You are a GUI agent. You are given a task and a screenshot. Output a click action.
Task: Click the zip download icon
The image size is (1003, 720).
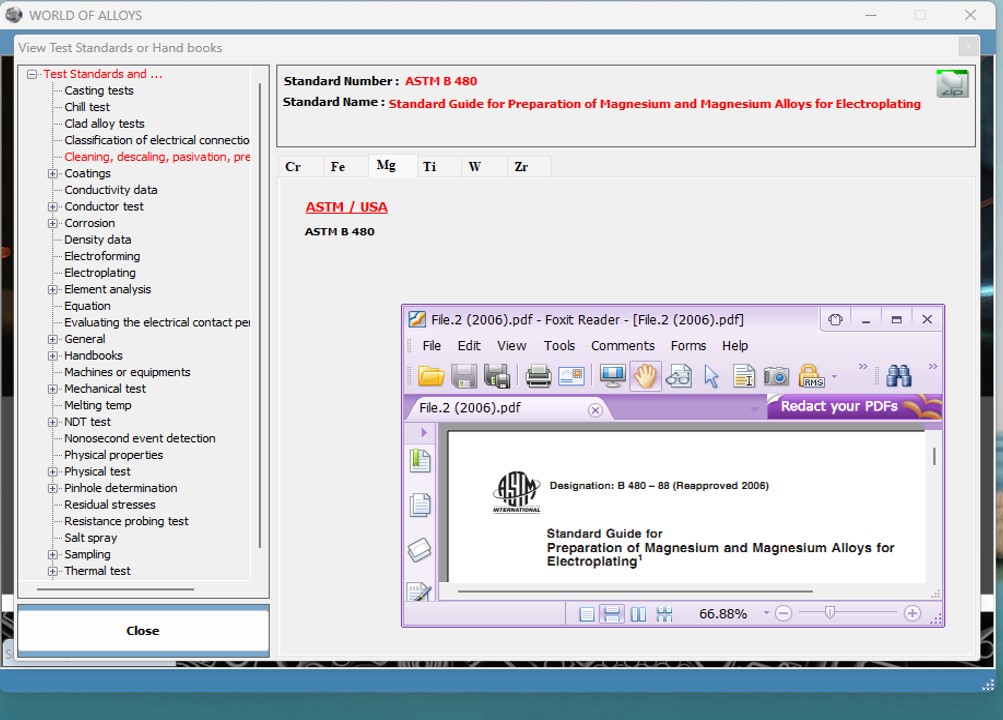point(952,84)
